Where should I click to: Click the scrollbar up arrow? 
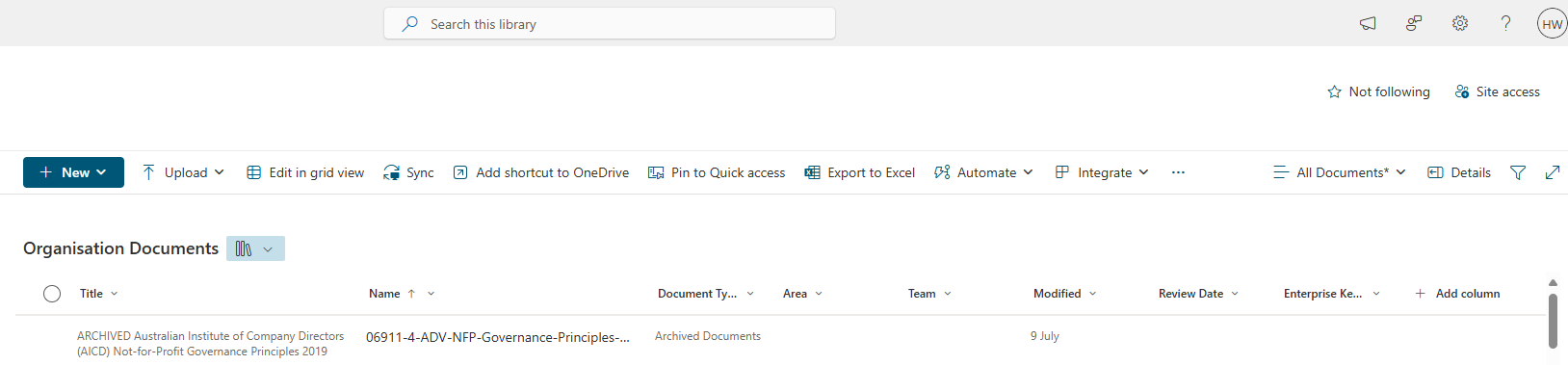(x=1553, y=283)
